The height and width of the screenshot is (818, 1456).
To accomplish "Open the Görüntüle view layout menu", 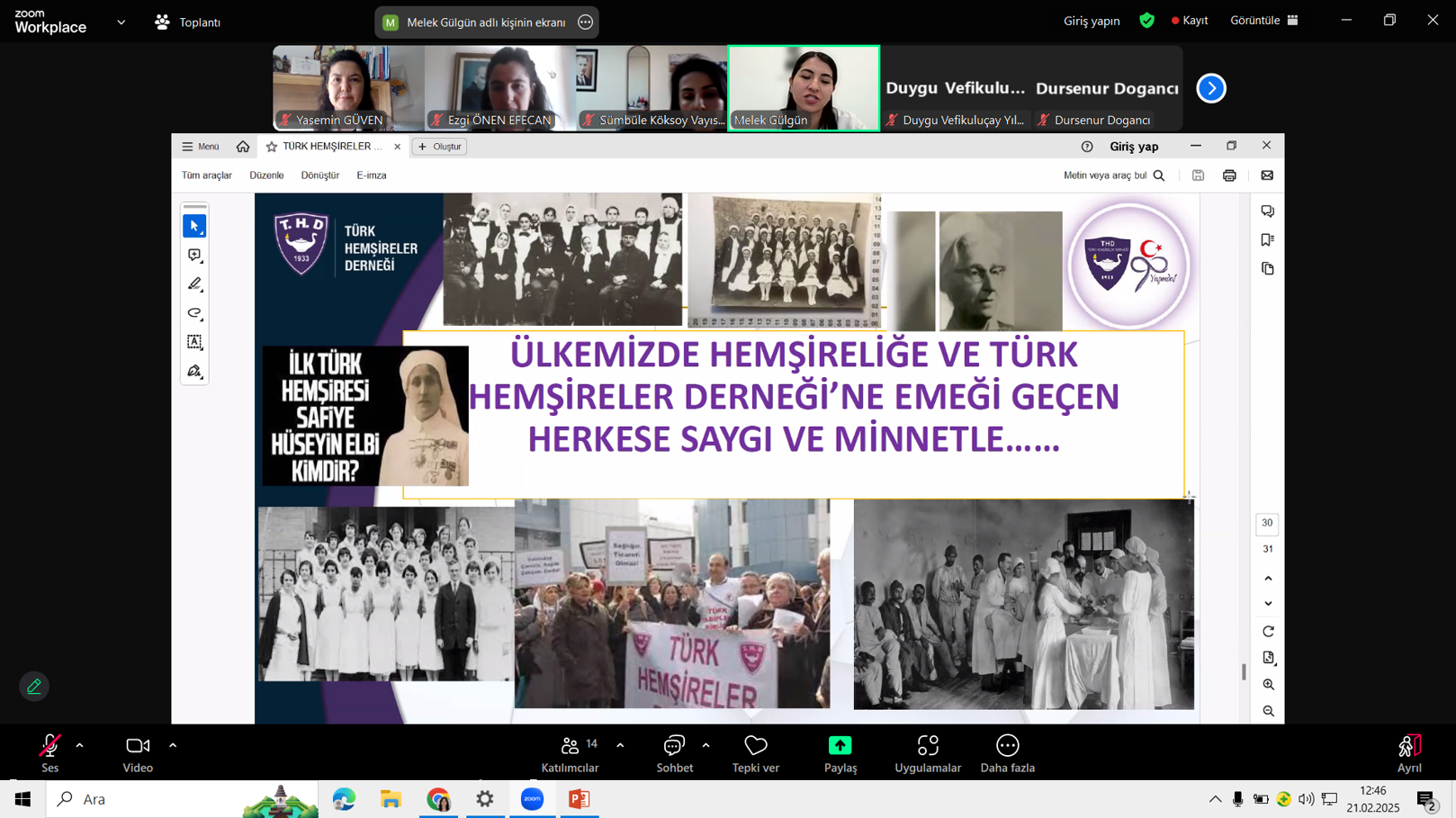I will point(1263,21).
